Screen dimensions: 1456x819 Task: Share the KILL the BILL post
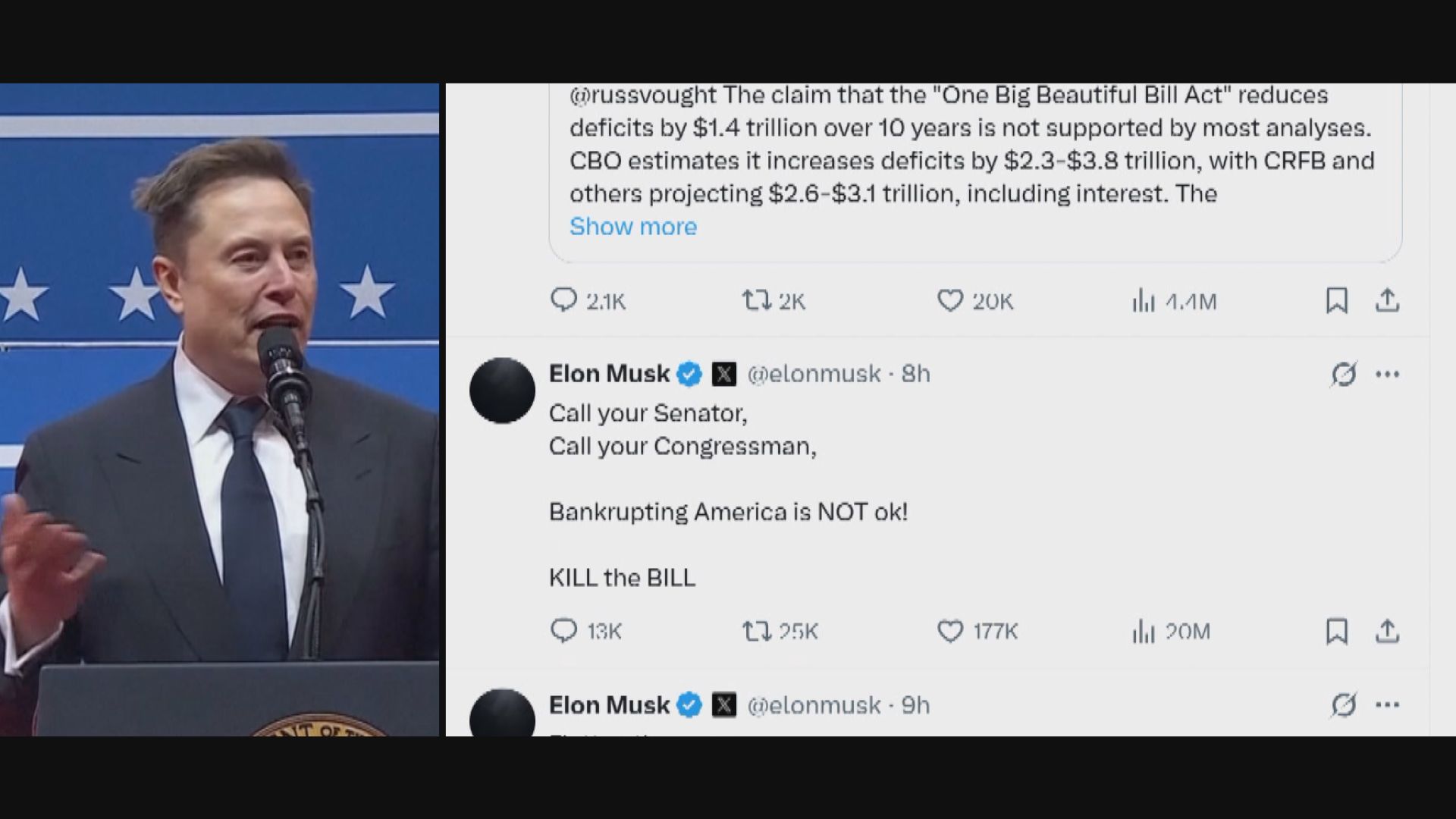(x=1387, y=631)
